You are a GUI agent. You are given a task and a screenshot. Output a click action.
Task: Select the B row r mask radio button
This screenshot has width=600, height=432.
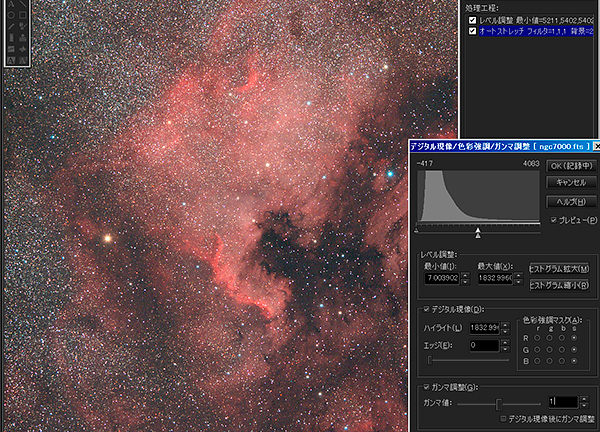(x=537, y=361)
